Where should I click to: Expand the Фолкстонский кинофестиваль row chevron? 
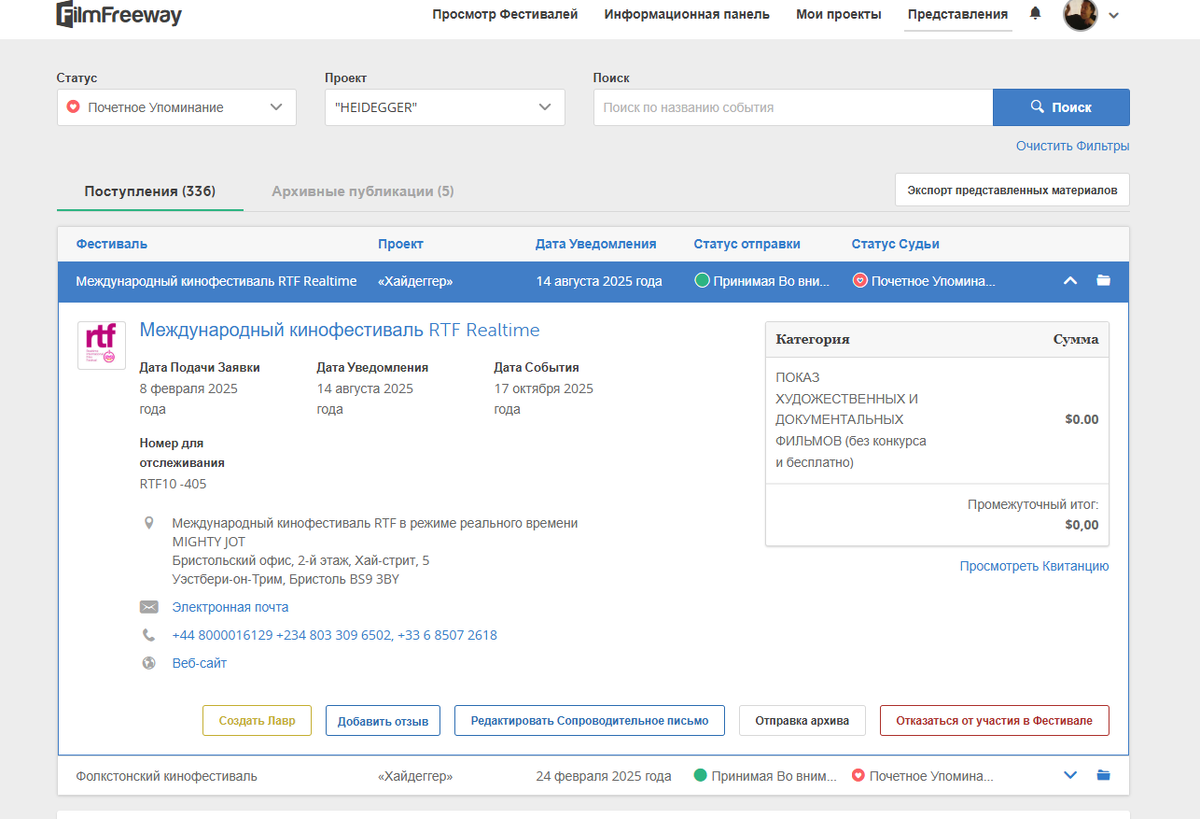click(x=1070, y=775)
